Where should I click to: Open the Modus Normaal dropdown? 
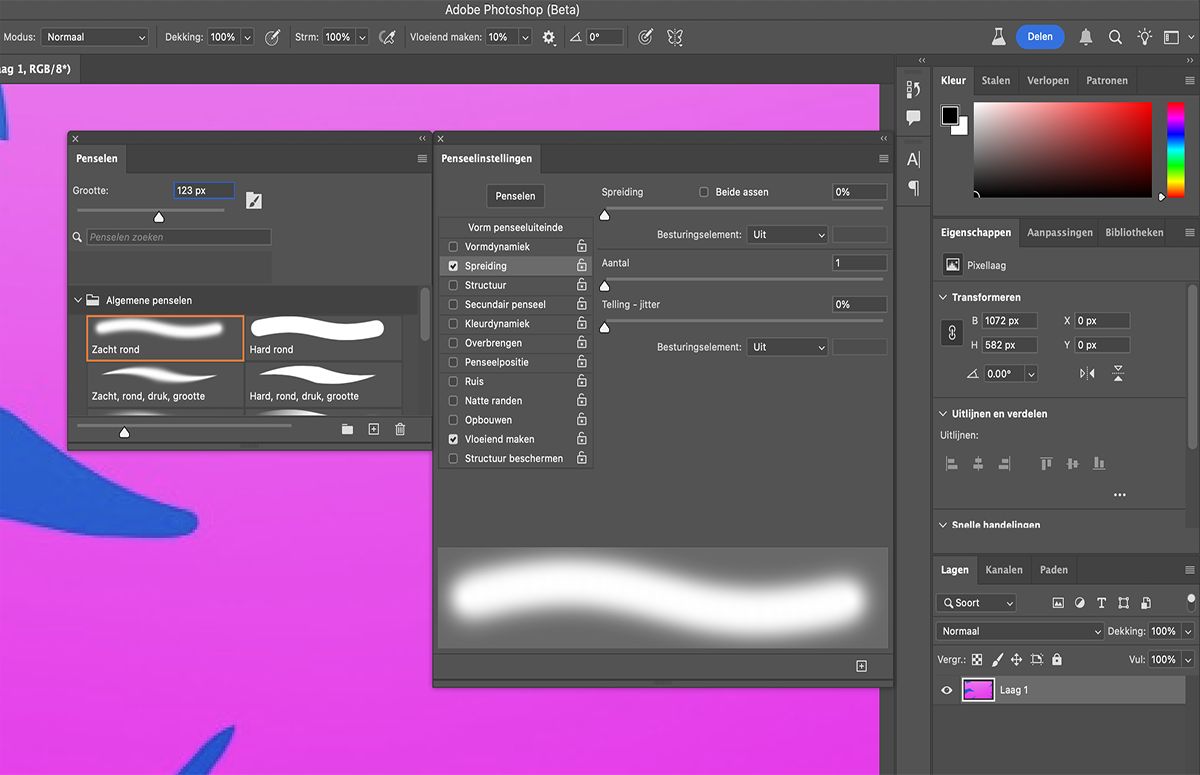pos(95,37)
